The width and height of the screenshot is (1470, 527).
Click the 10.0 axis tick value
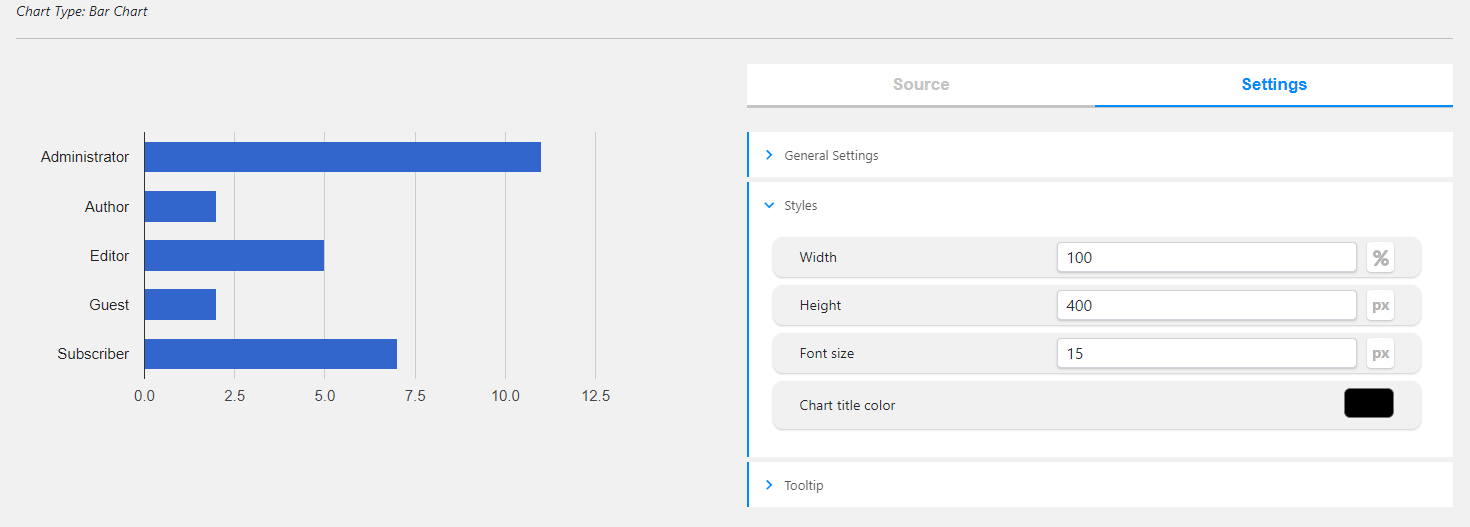[505, 396]
